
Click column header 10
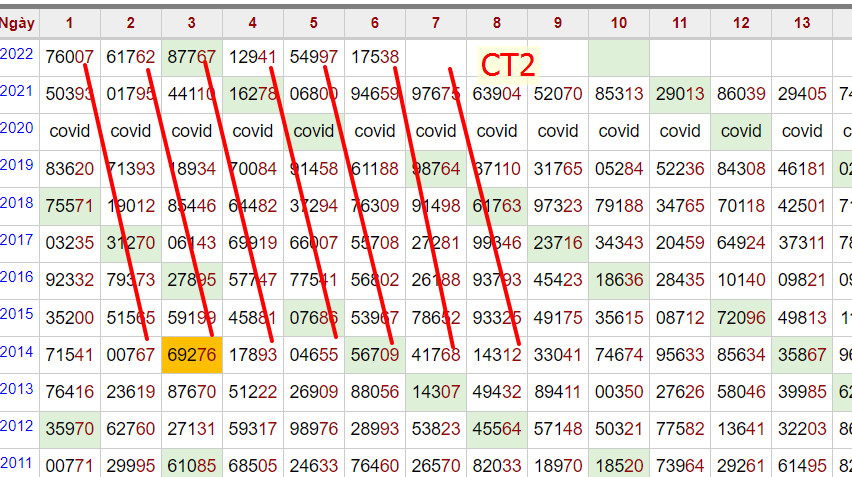[x=618, y=22]
